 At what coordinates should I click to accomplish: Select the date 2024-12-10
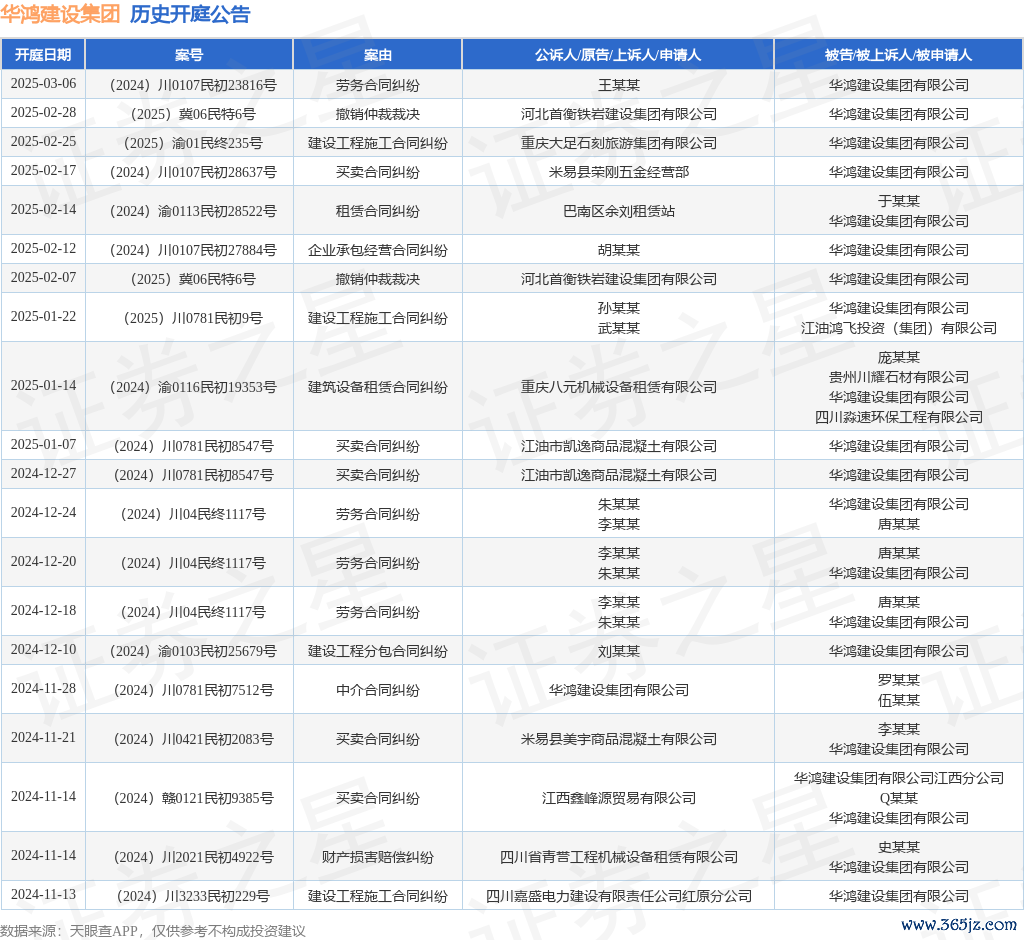pyautogui.click(x=43, y=650)
